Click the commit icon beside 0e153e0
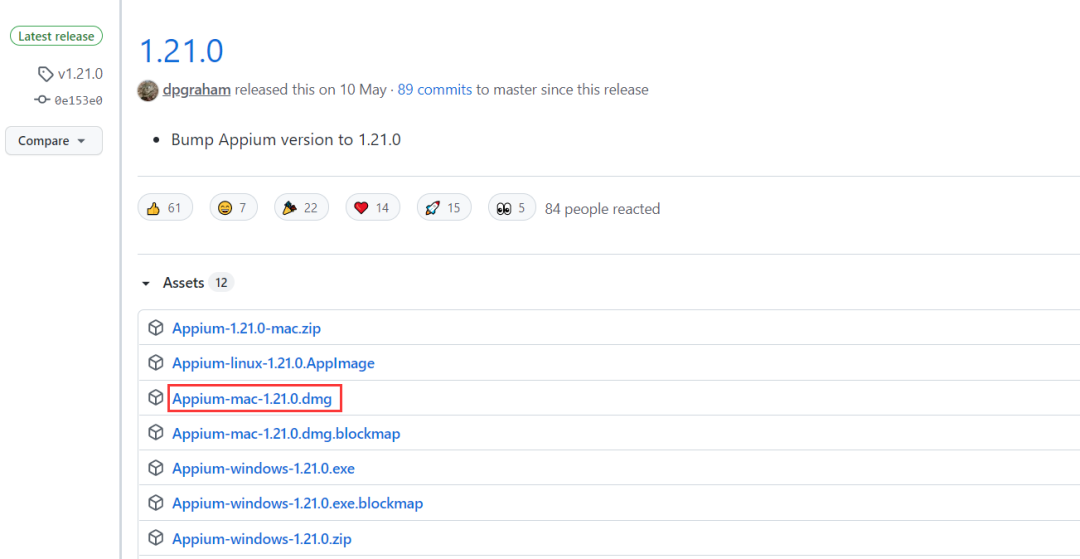This screenshot has width=1080, height=559. coord(43,100)
